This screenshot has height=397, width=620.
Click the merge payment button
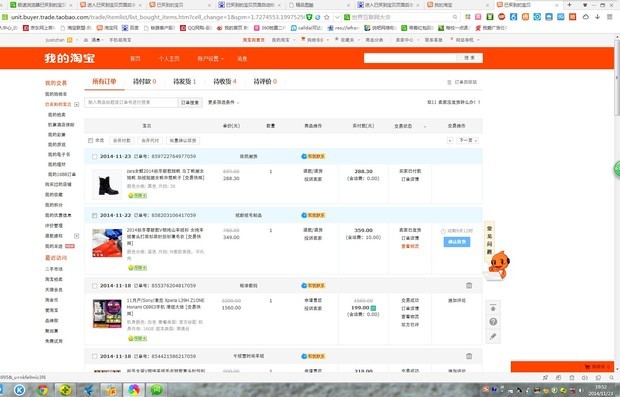click(122, 140)
